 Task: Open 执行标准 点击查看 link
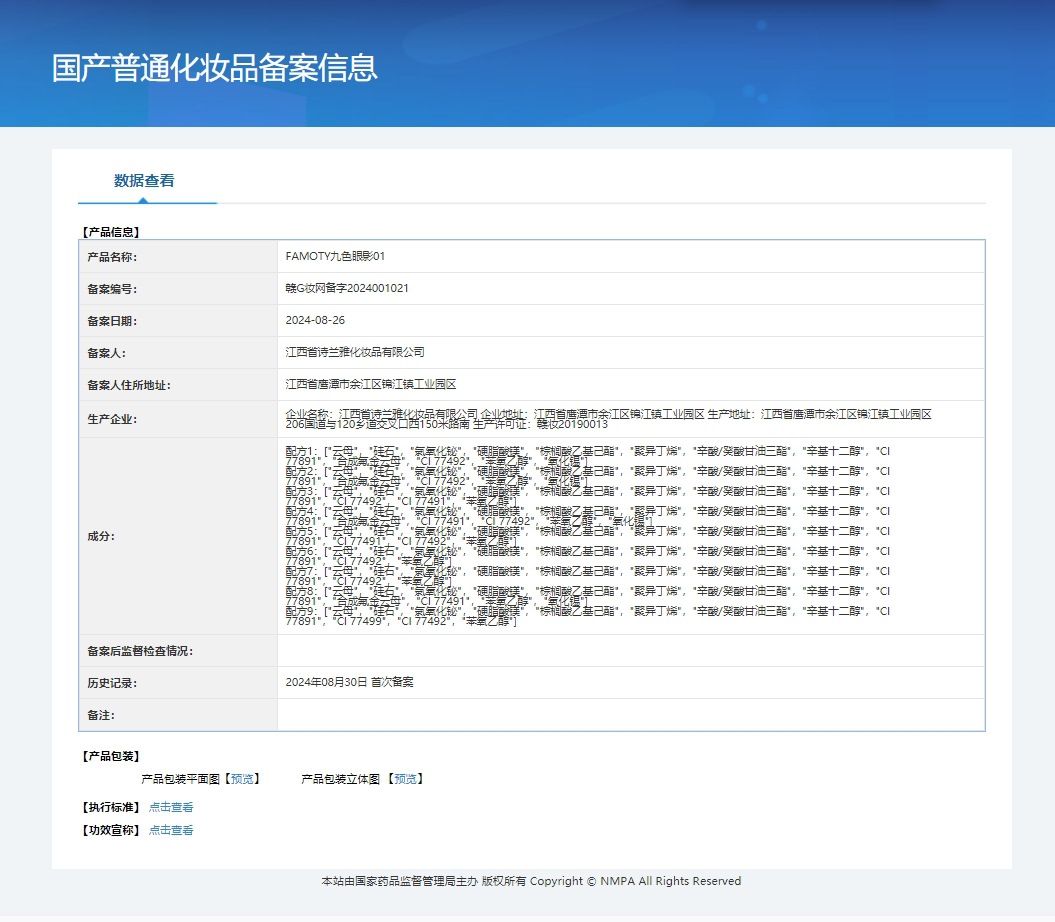tap(171, 807)
